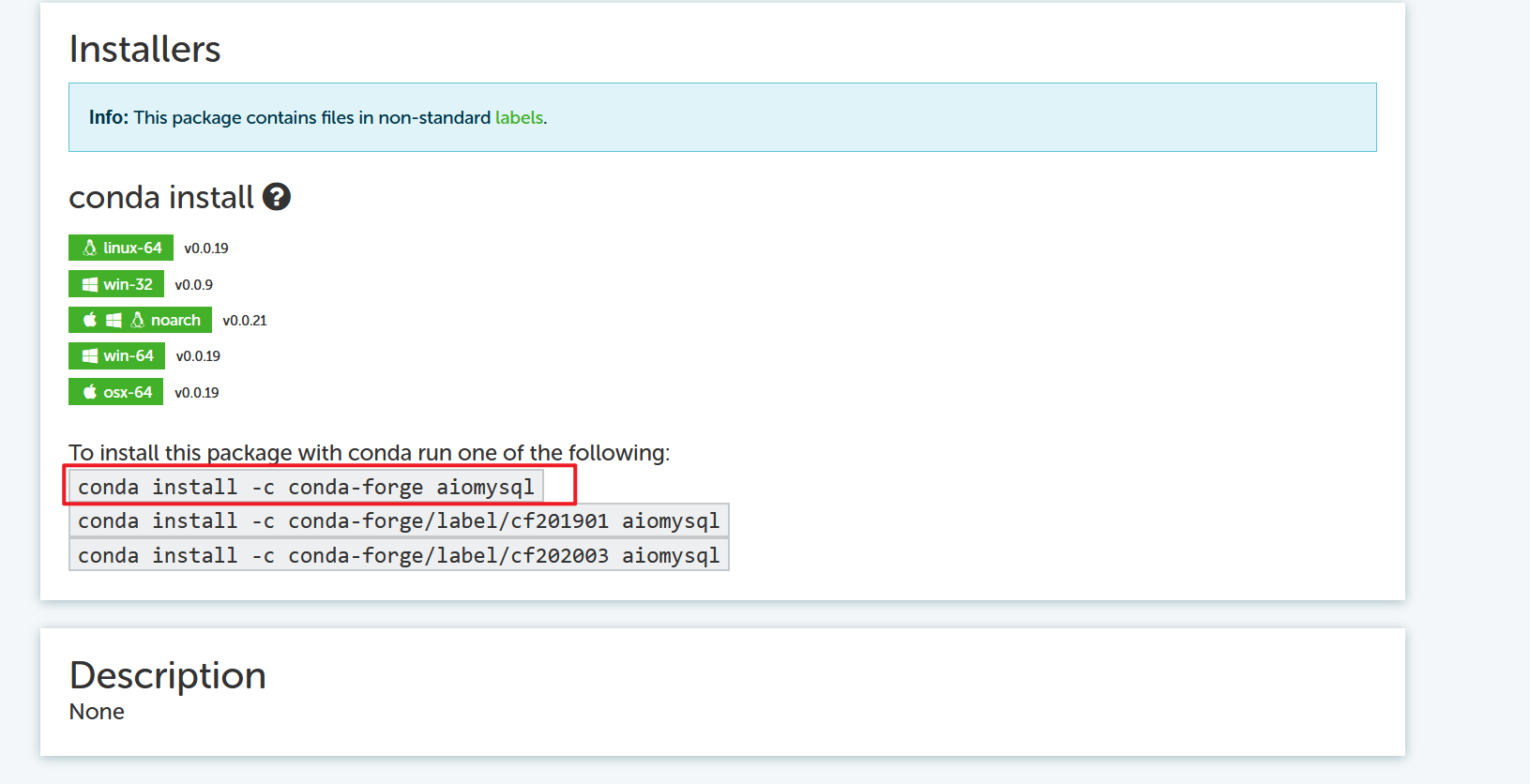Click the 'conda install' heading text
This screenshot has height=784, width=1530.
[161, 197]
